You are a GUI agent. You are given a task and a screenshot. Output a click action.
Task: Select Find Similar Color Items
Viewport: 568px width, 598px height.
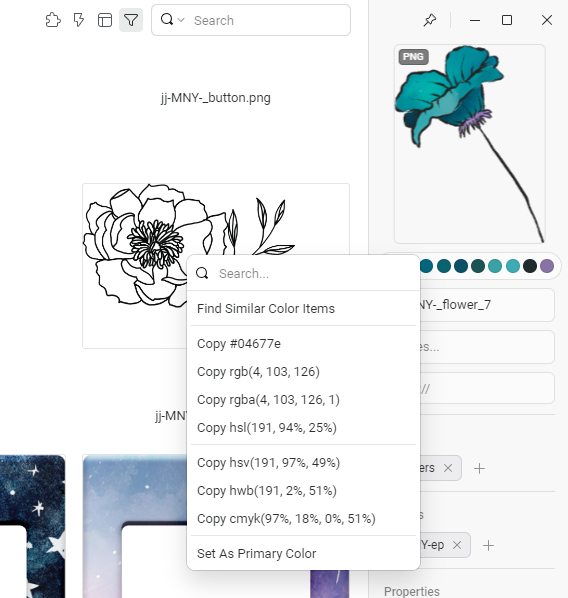(x=266, y=308)
